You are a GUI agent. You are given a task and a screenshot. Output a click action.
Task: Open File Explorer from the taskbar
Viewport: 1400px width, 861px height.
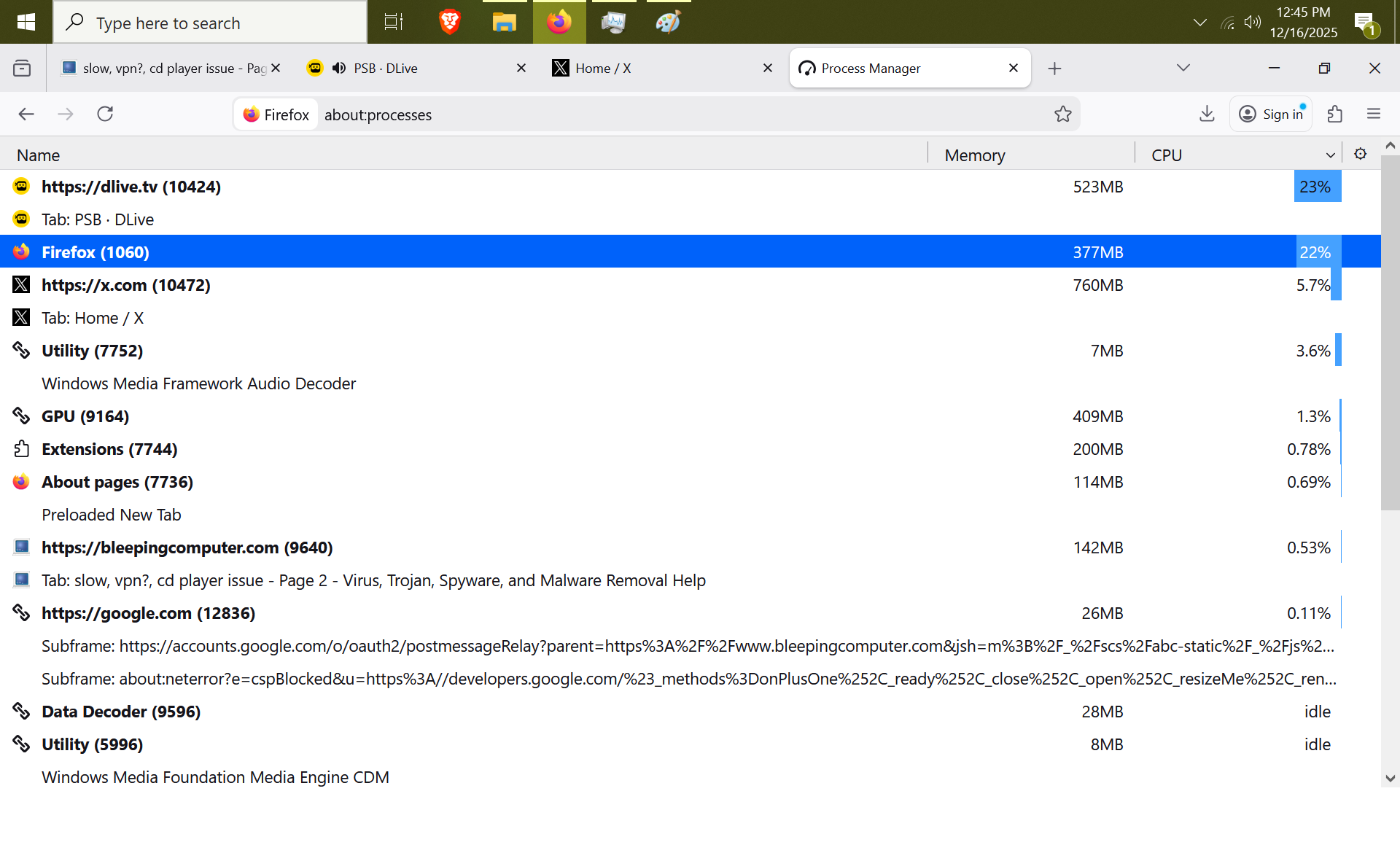(x=504, y=22)
